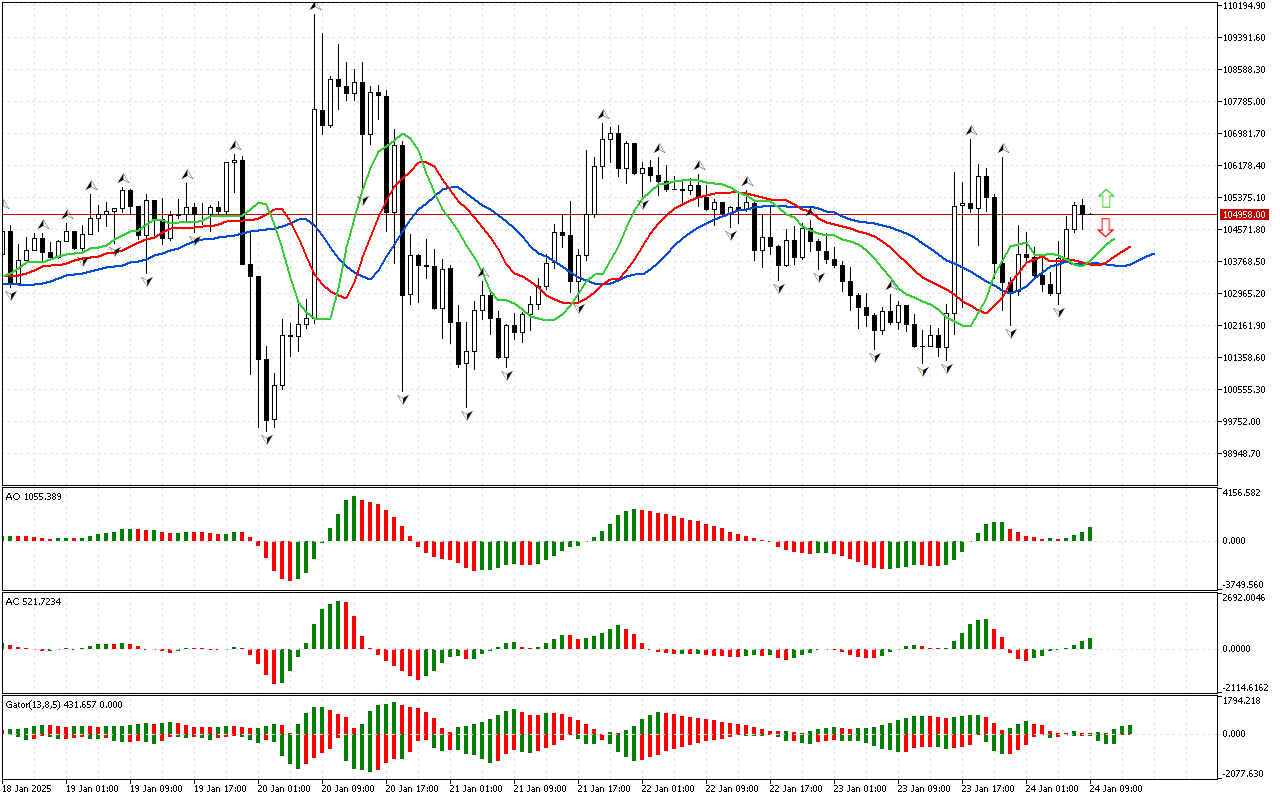Screen dimensions: 1280x800
Task: Click the 24 Jan 01:00 time label
Action: tap(1051, 789)
